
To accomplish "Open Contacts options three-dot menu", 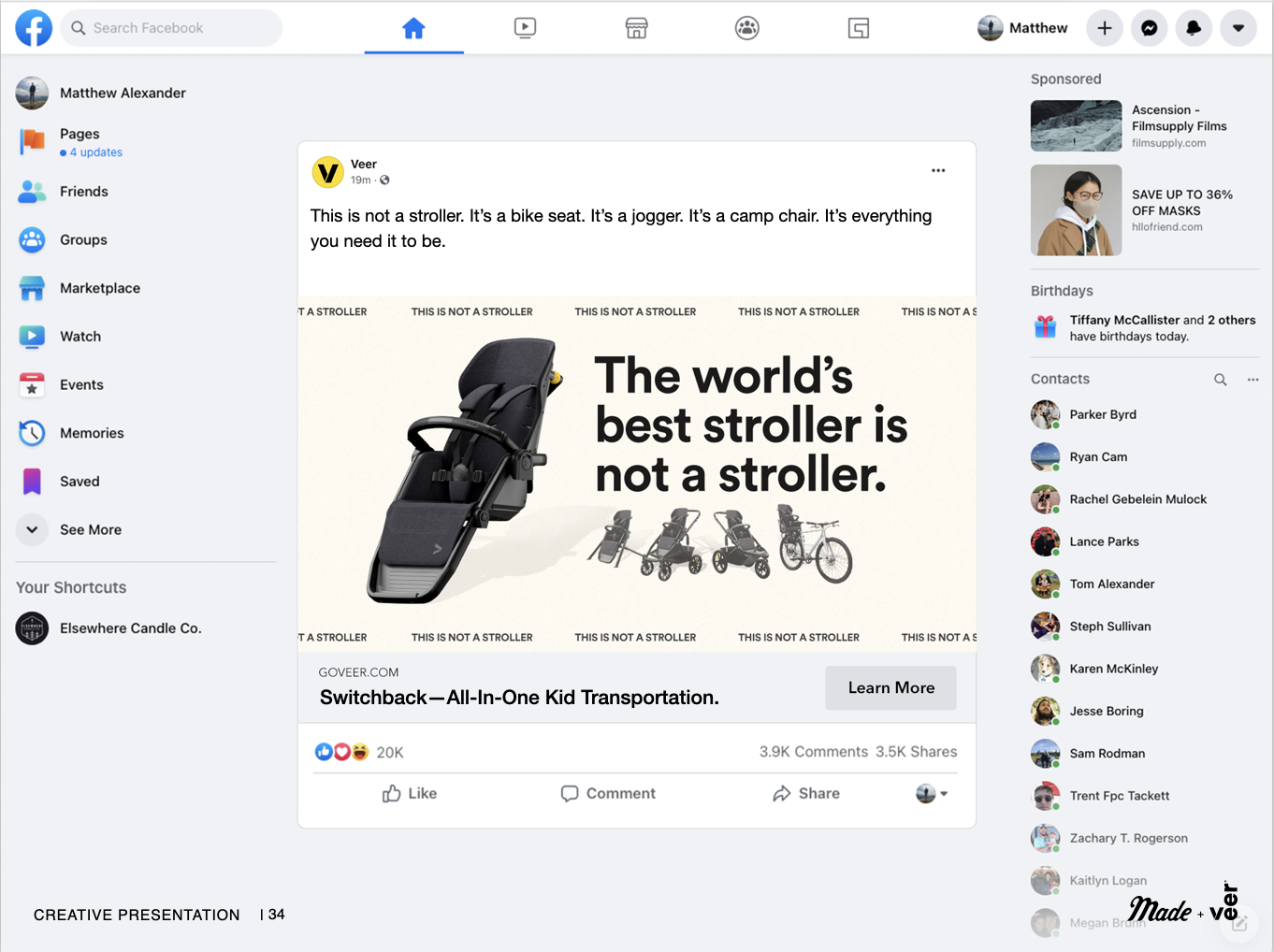I will coord(1252,380).
